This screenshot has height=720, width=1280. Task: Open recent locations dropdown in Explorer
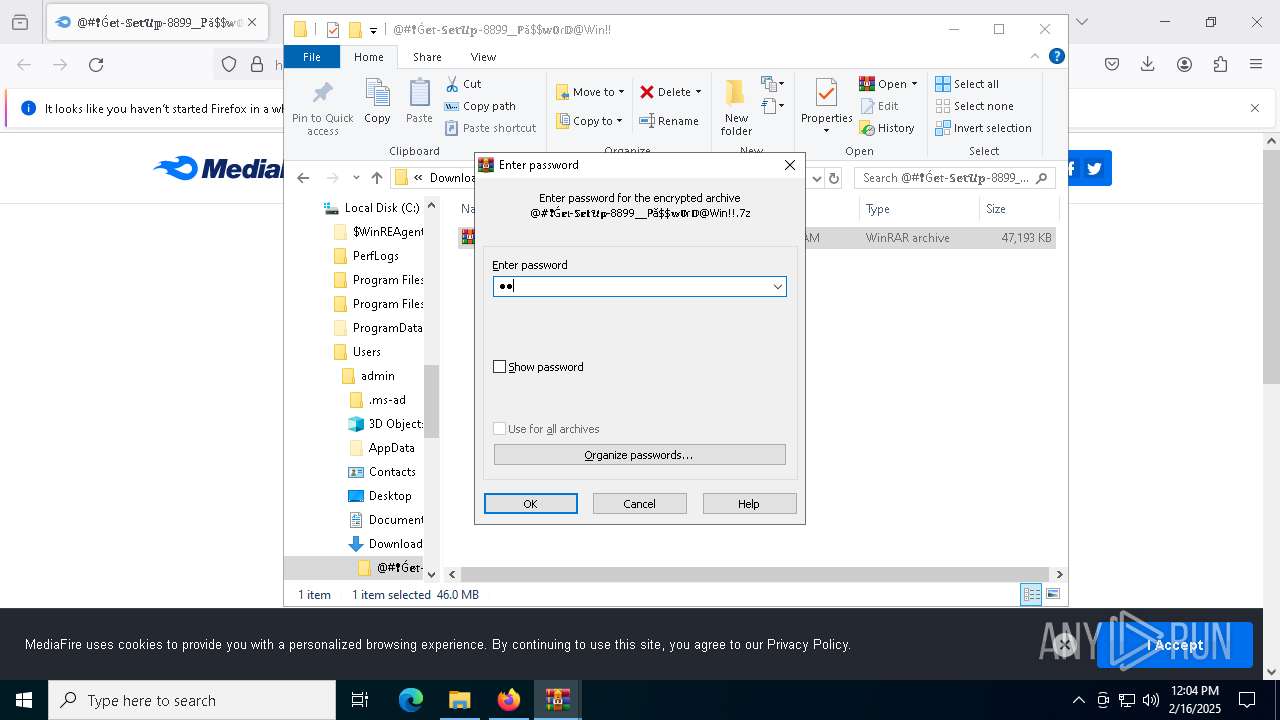pyautogui.click(x=356, y=178)
